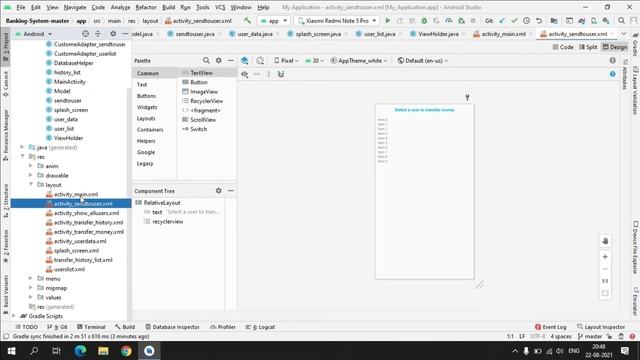Click collapse all icon in project panel
The width and height of the screenshot is (640, 360).
[x=98, y=34]
